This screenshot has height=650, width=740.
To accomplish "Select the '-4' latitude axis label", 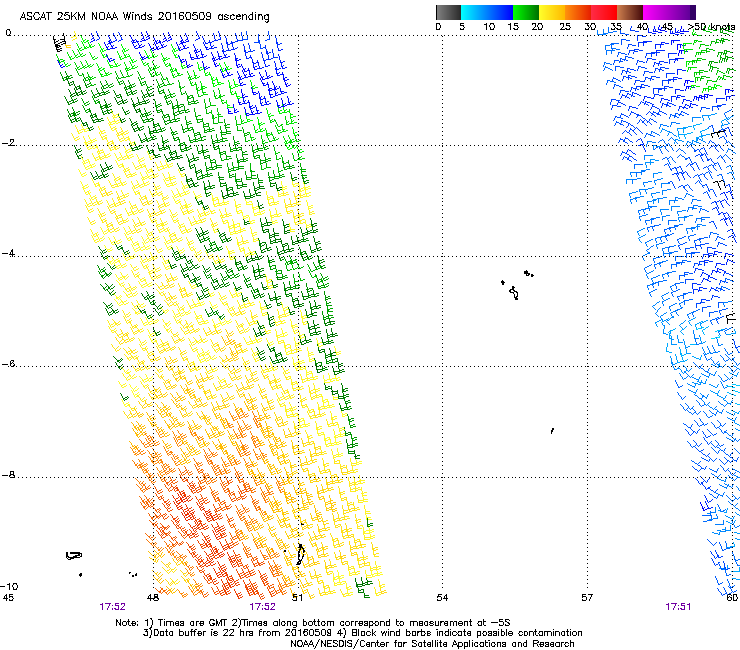I will (10, 253).
